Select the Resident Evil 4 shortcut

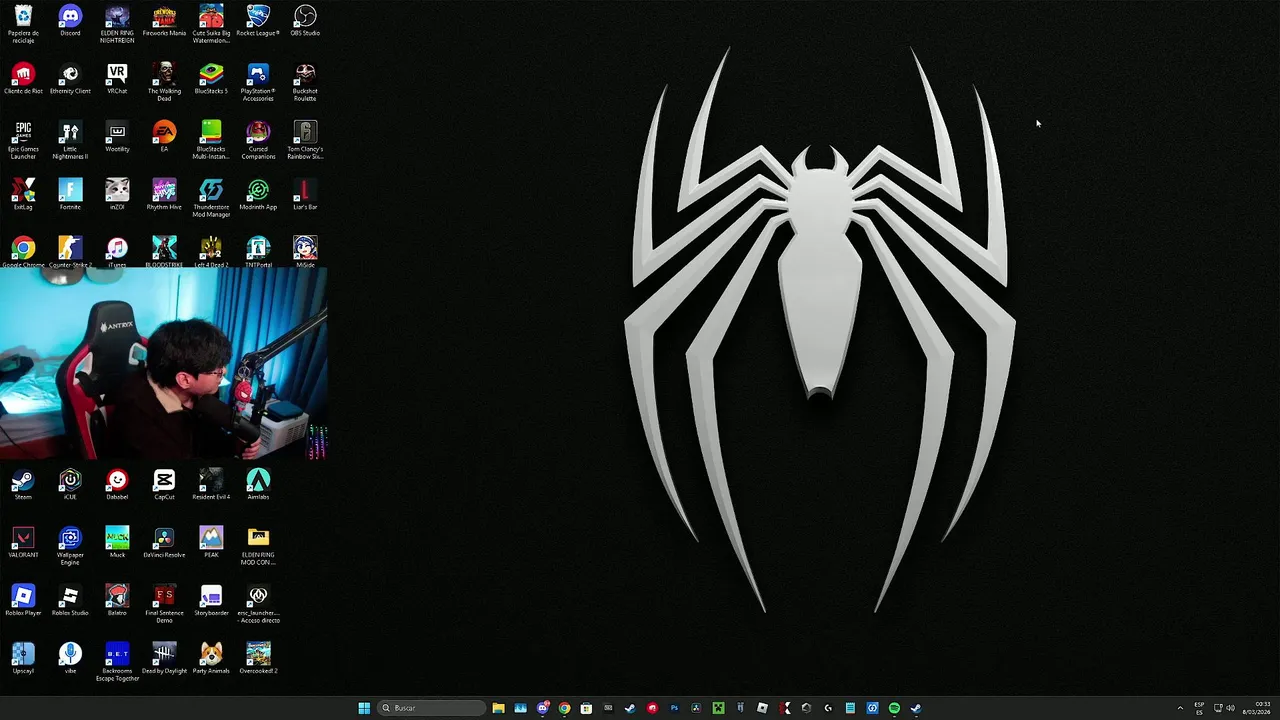point(211,485)
